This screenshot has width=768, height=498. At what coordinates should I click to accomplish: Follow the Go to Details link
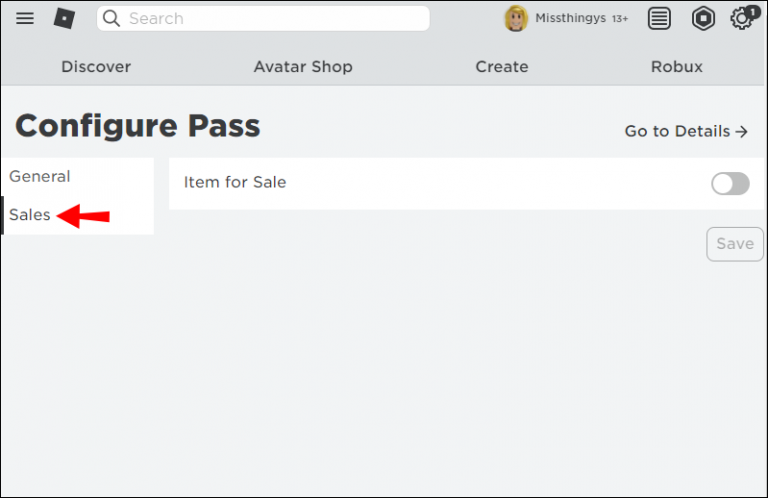[x=686, y=131]
